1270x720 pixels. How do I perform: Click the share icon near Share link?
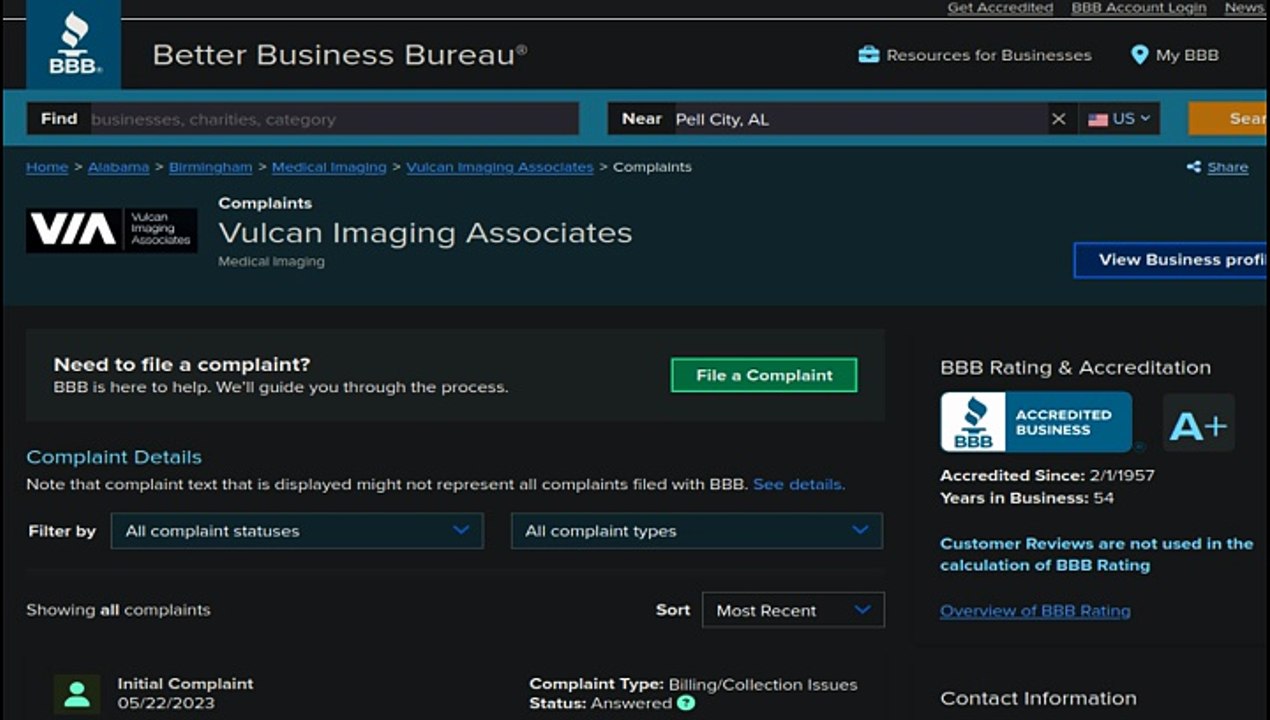(1193, 167)
